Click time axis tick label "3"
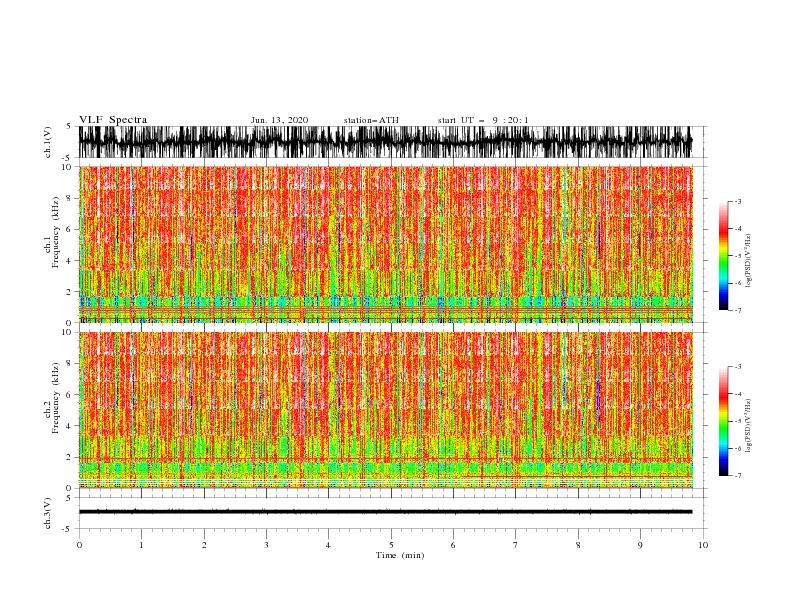 point(266,545)
